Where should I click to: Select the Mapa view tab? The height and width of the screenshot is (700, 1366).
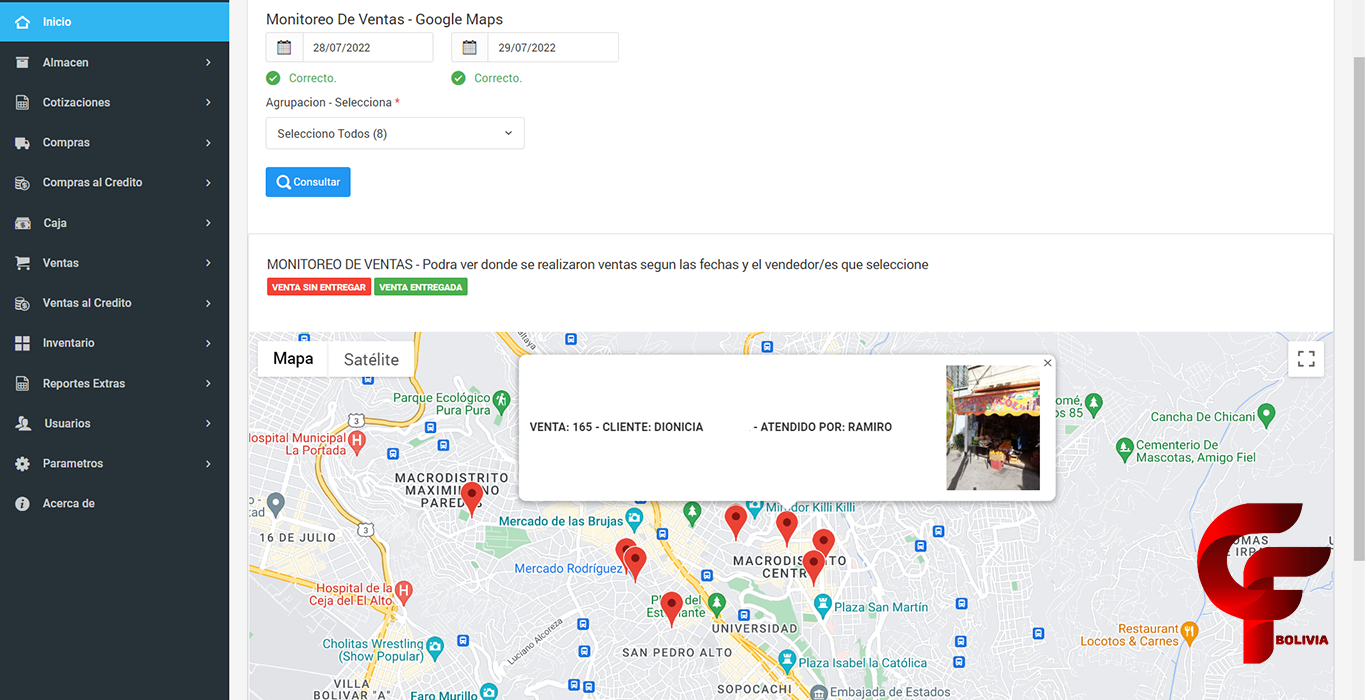pos(293,359)
